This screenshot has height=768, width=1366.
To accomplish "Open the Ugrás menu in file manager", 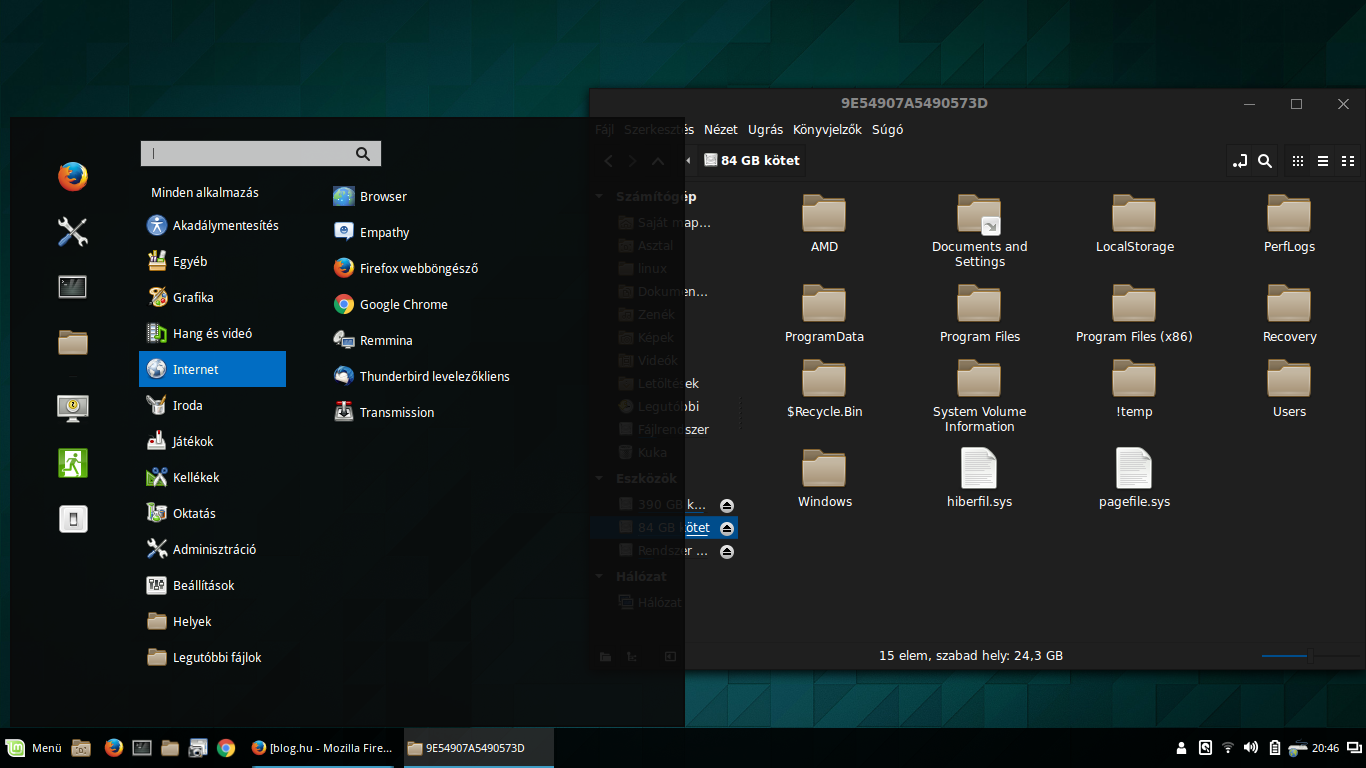I will 765,129.
